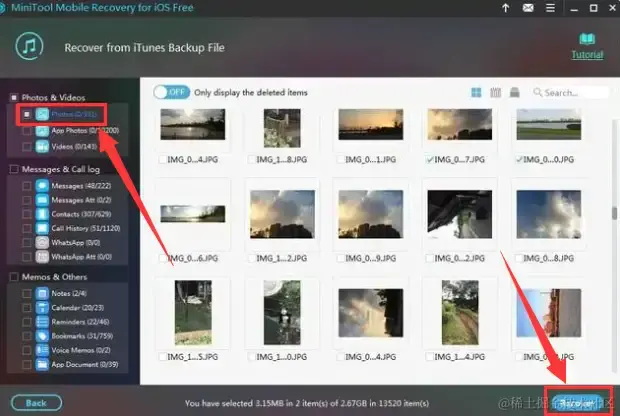620x416 pixels.
Task: Click the WhatsApp category icon
Action: point(42,242)
